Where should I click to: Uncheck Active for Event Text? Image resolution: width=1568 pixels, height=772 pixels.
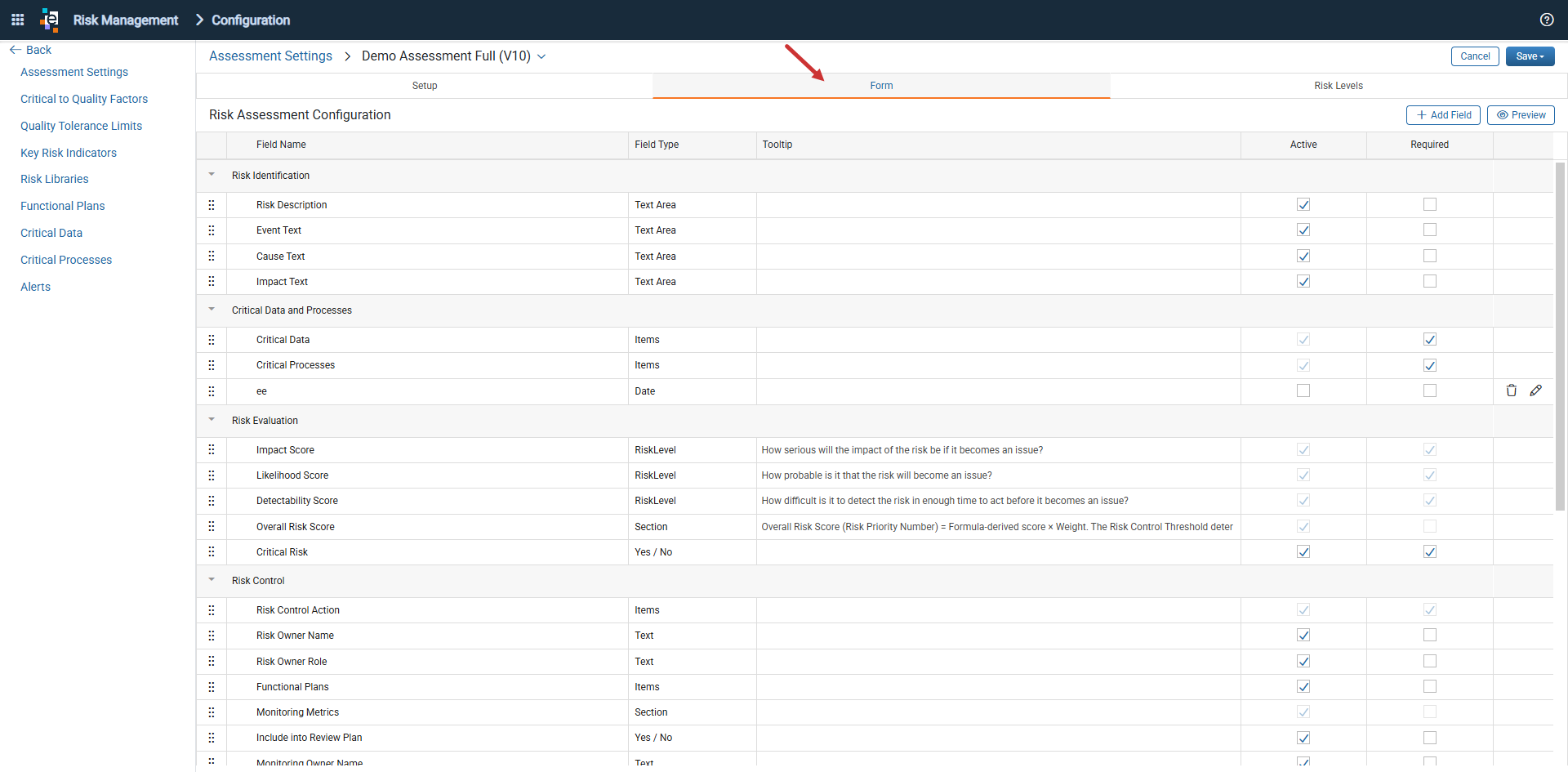[x=1303, y=230]
